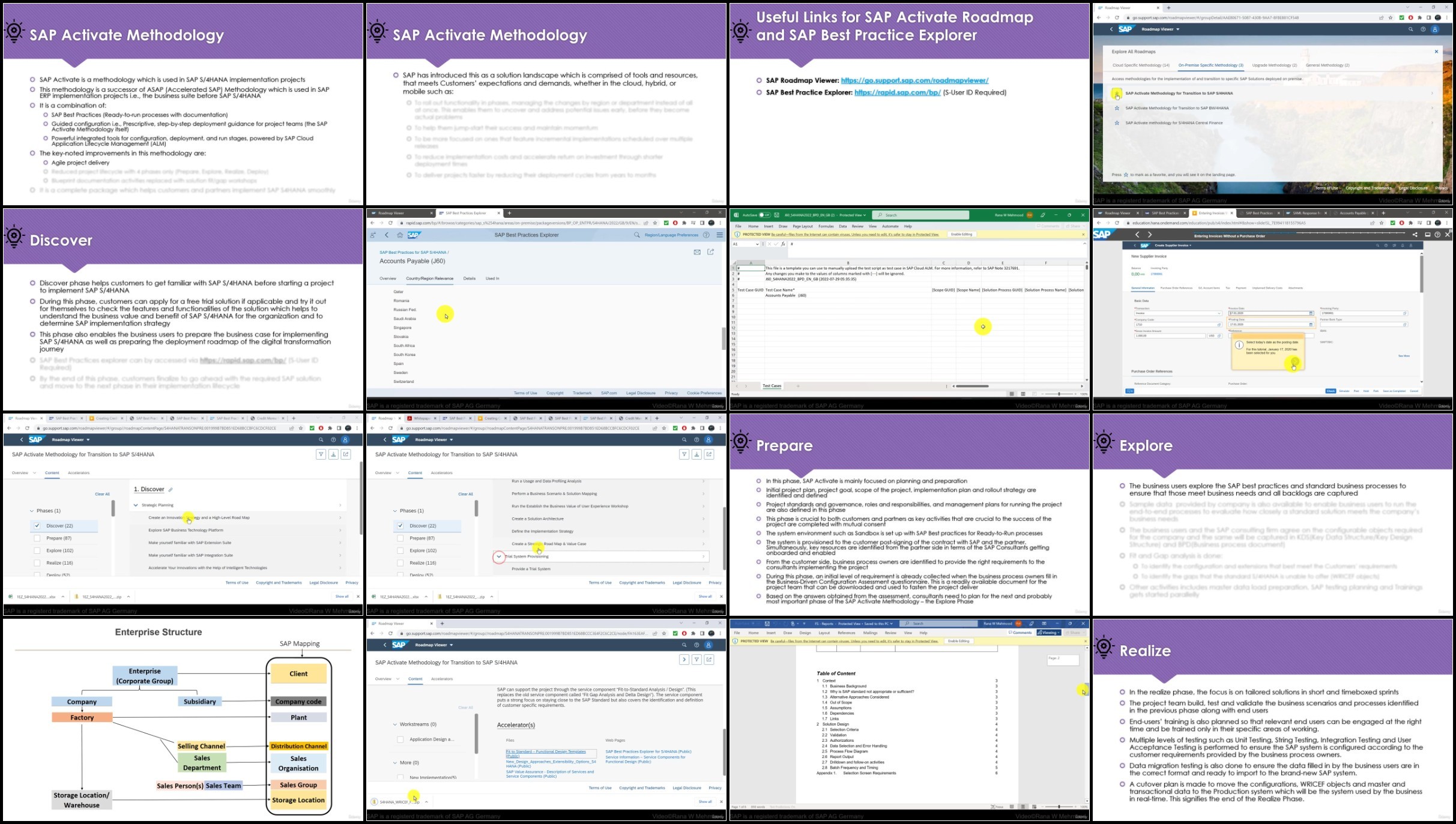The width and height of the screenshot is (1456, 824).
Task: Toggle the Trial System Provisioning chevron
Action: pos(499,556)
